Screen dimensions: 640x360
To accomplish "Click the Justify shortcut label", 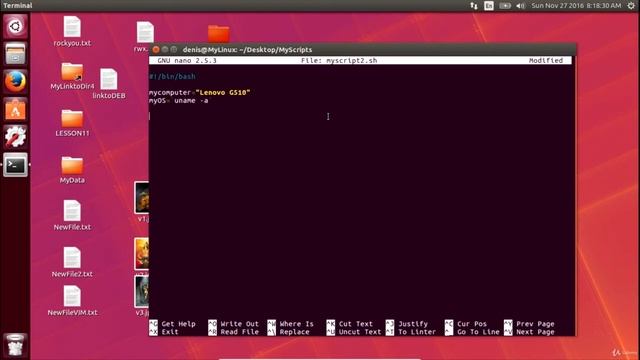I will (x=413, y=324).
